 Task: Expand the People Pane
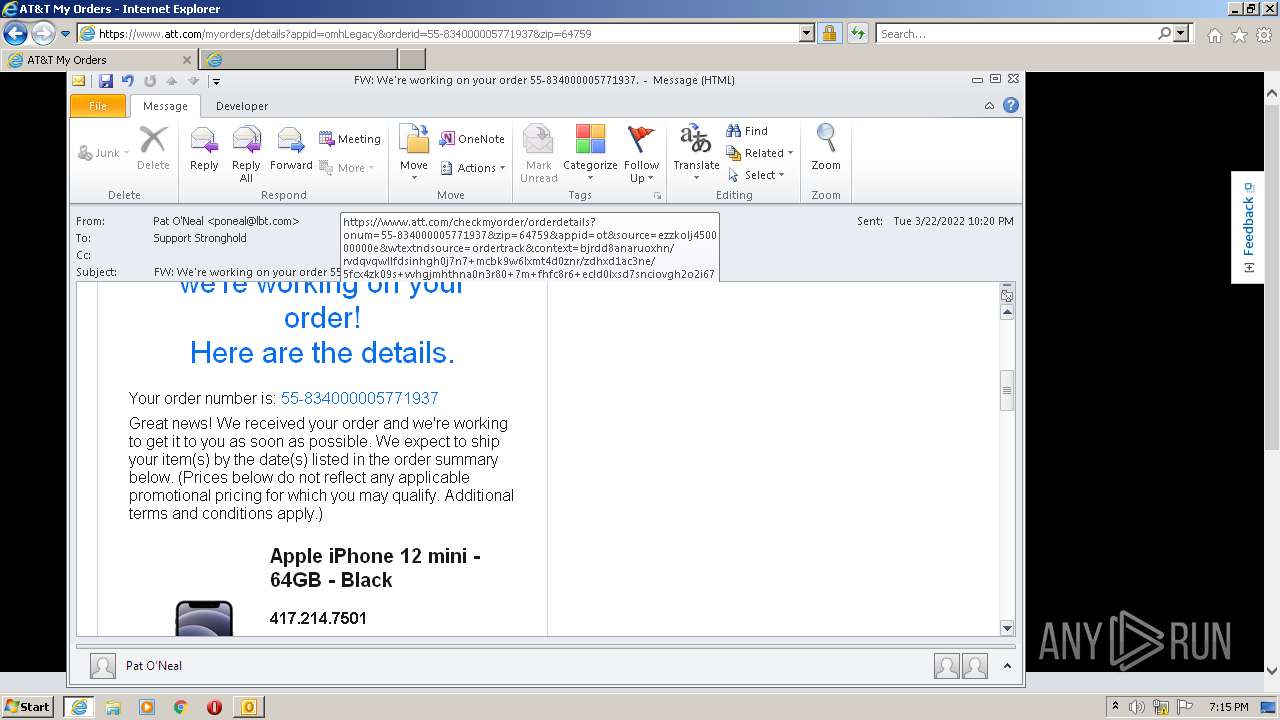(x=1007, y=666)
